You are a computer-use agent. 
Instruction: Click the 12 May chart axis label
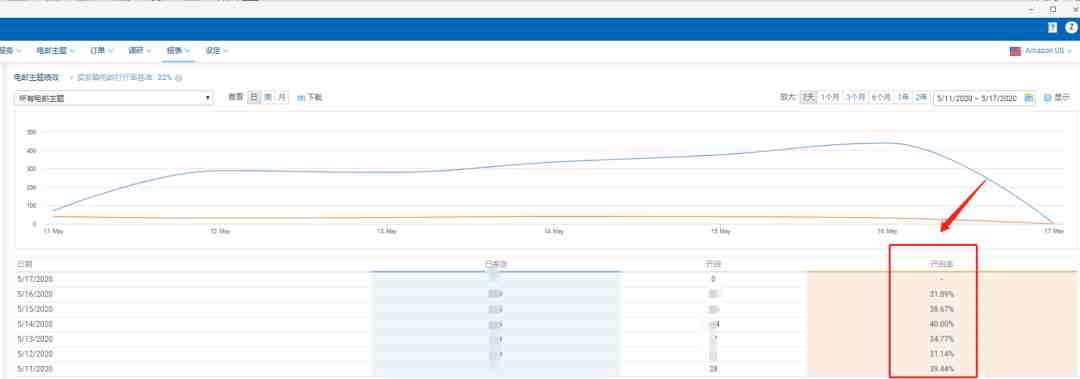pyautogui.click(x=220, y=232)
